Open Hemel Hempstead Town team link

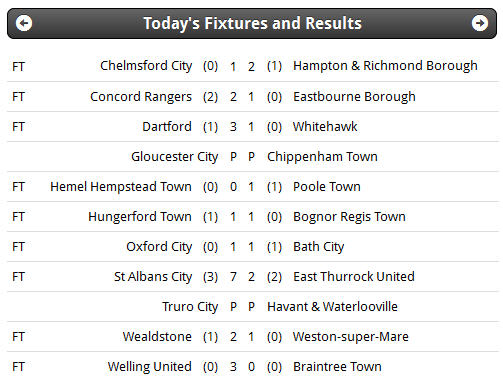click(x=121, y=187)
